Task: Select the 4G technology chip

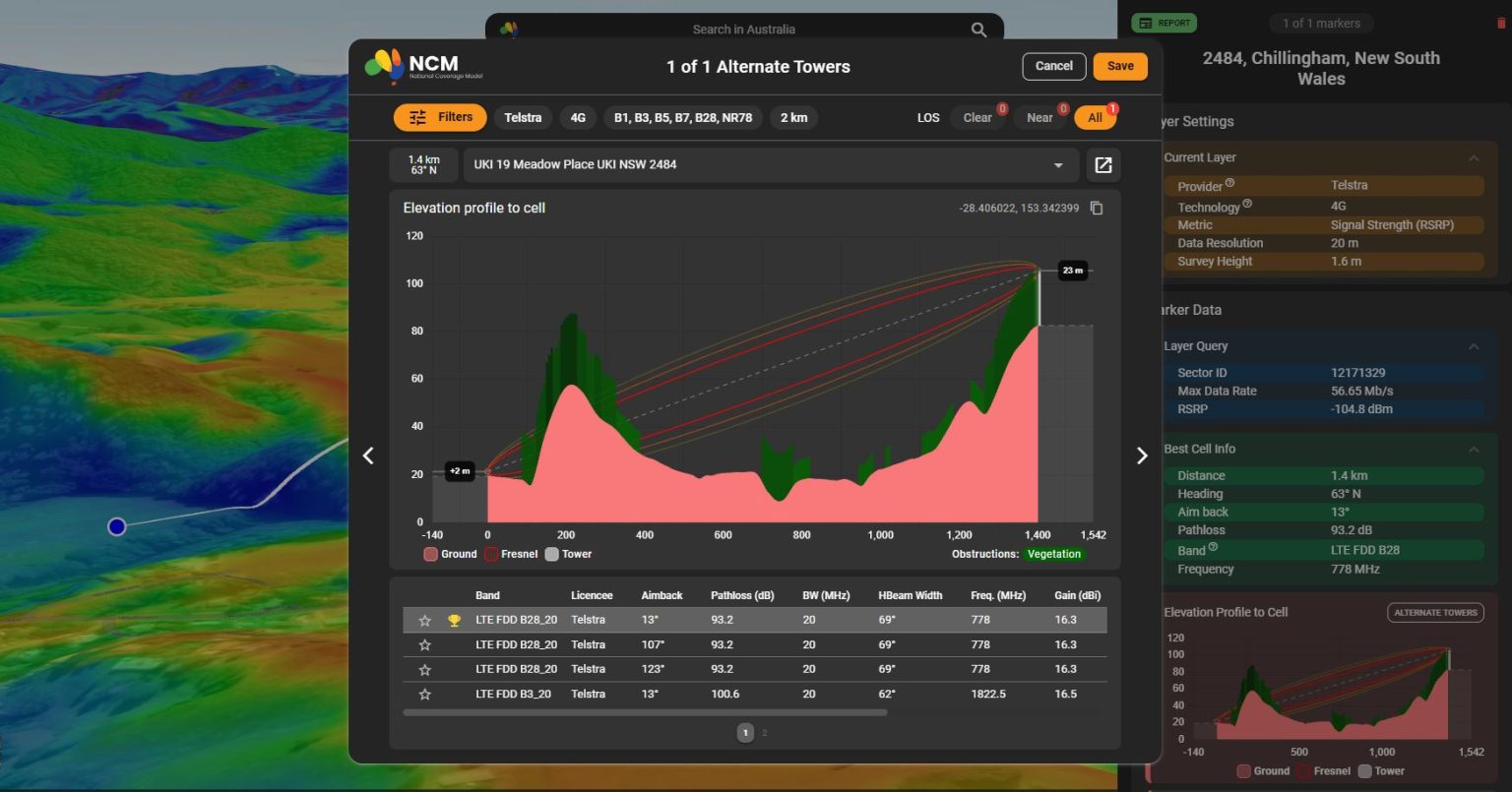Action: [x=578, y=117]
